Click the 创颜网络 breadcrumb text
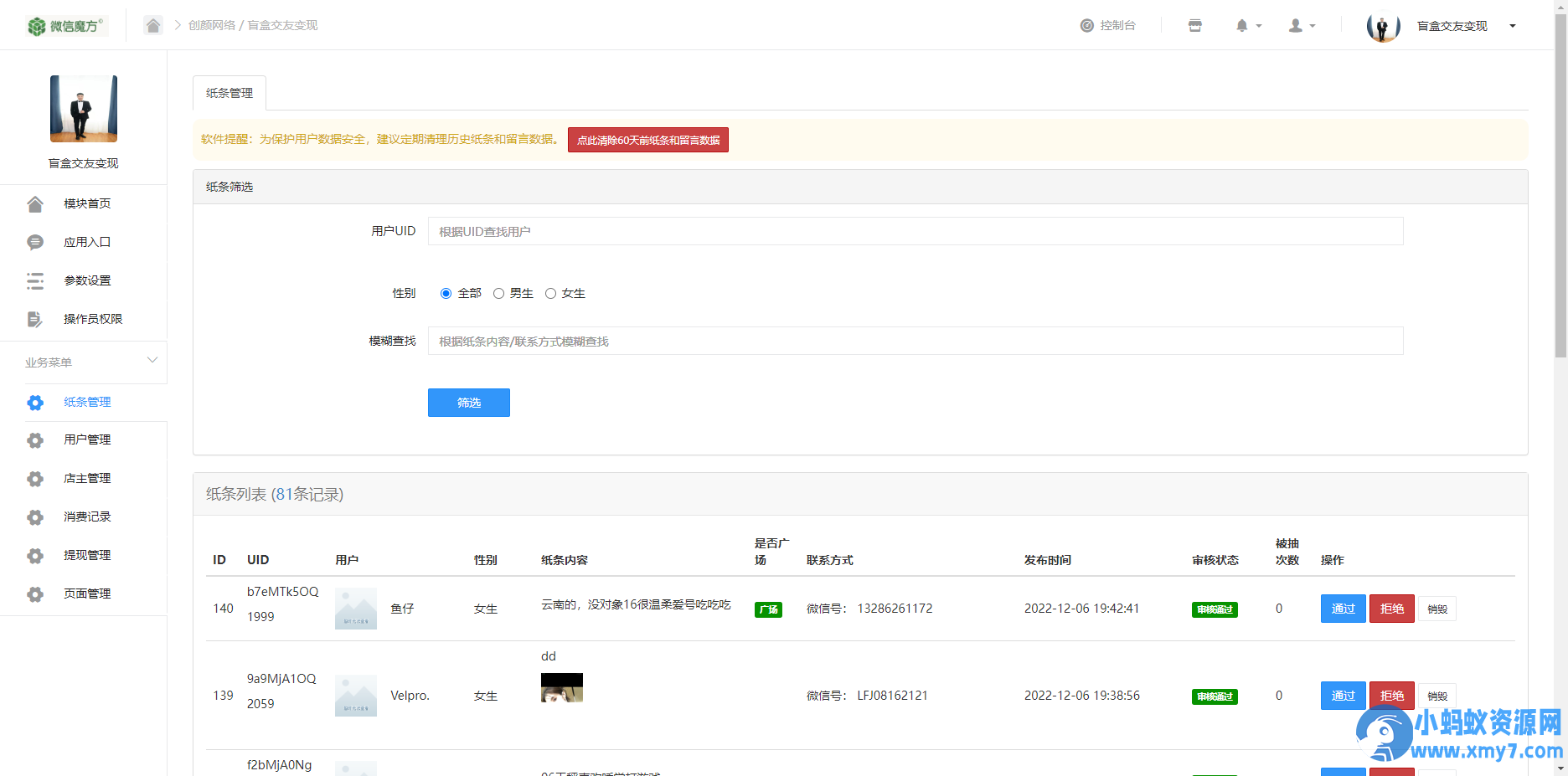The height and width of the screenshot is (776, 1568). coord(212,25)
